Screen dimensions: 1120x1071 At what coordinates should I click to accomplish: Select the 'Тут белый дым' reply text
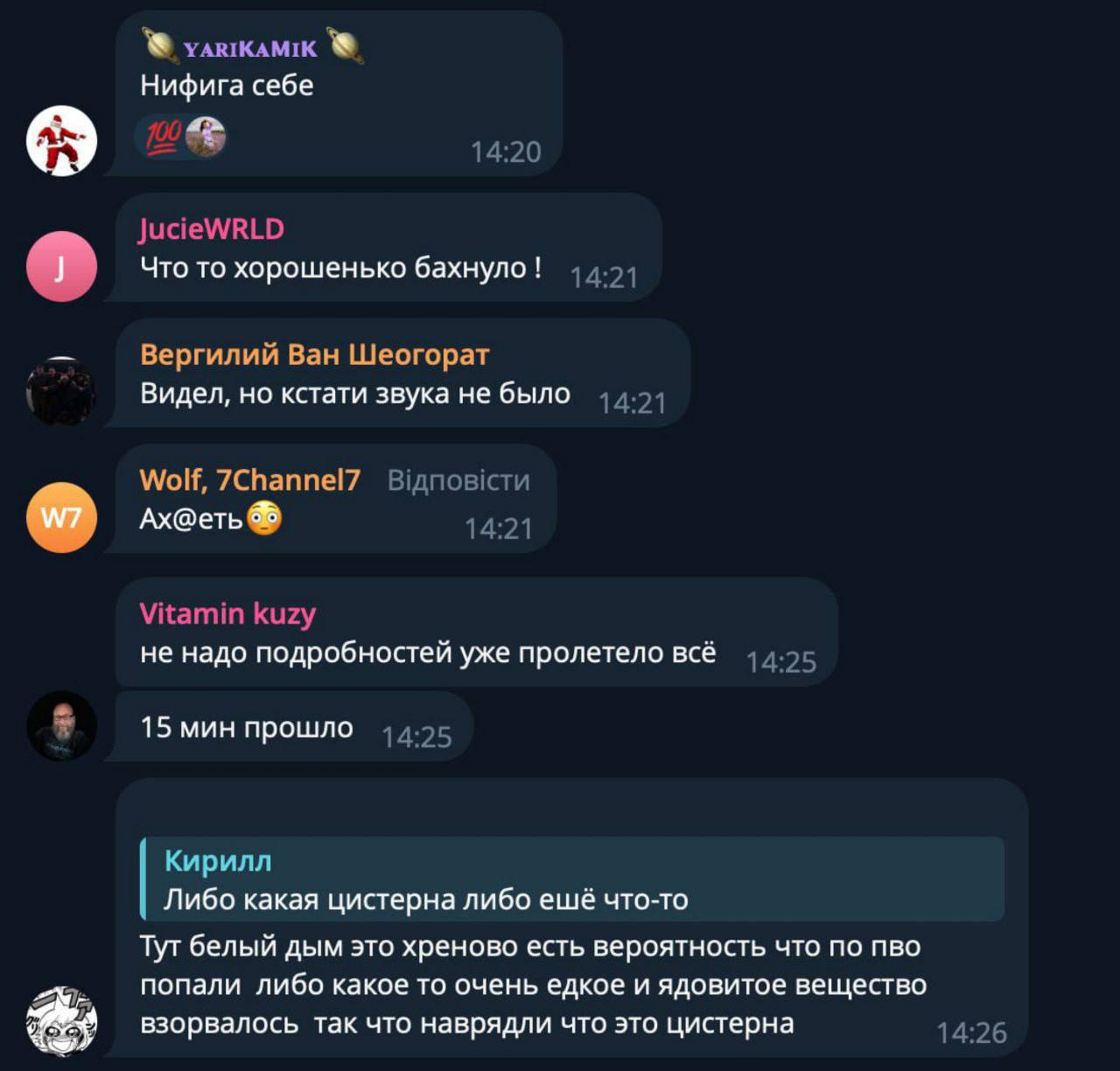pyautogui.click(x=533, y=985)
